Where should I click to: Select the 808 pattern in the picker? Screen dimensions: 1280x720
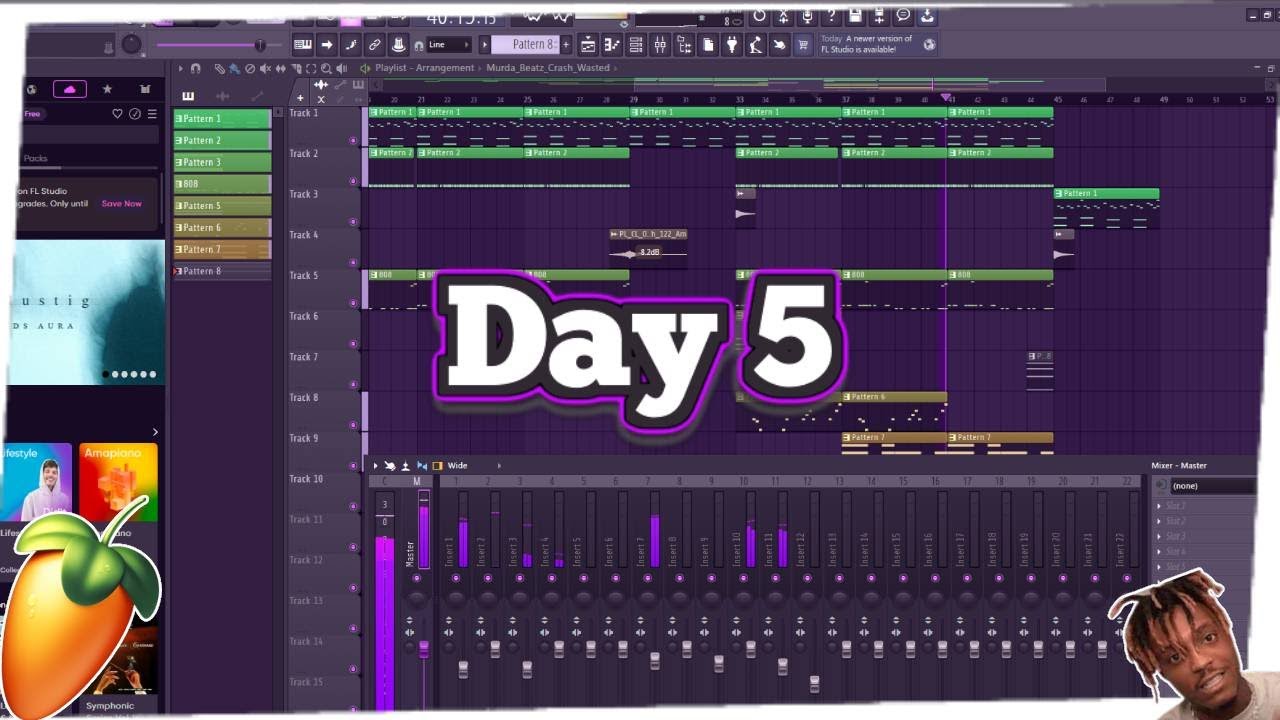click(222, 184)
